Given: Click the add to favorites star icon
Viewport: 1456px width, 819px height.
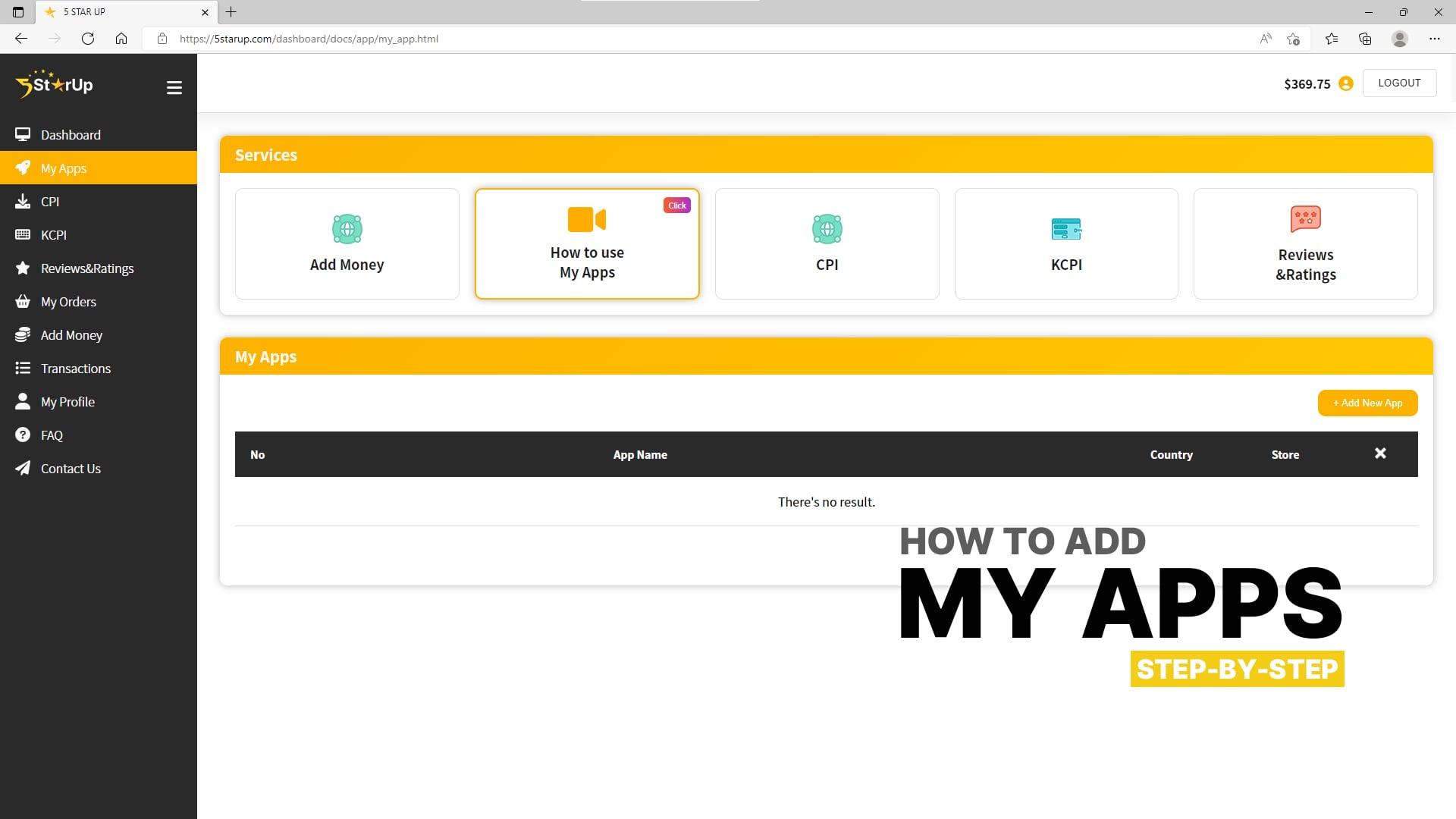Looking at the screenshot, I should pos(1294,39).
